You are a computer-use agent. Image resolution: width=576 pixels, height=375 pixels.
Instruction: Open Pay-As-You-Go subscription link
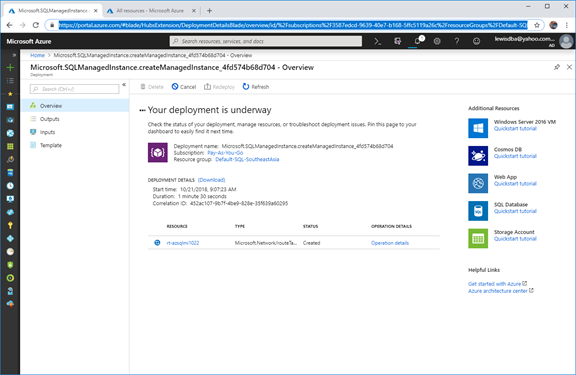click(225, 153)
